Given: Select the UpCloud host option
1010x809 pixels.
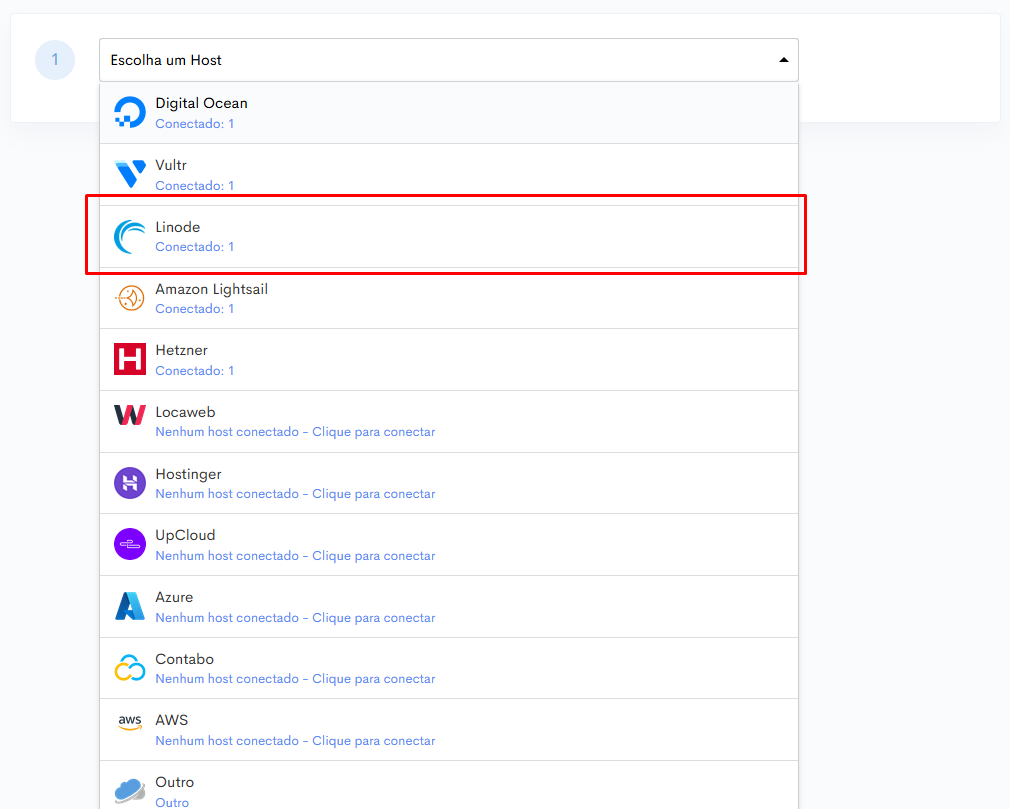Looking at the screenshot, I should pos(449,545).
